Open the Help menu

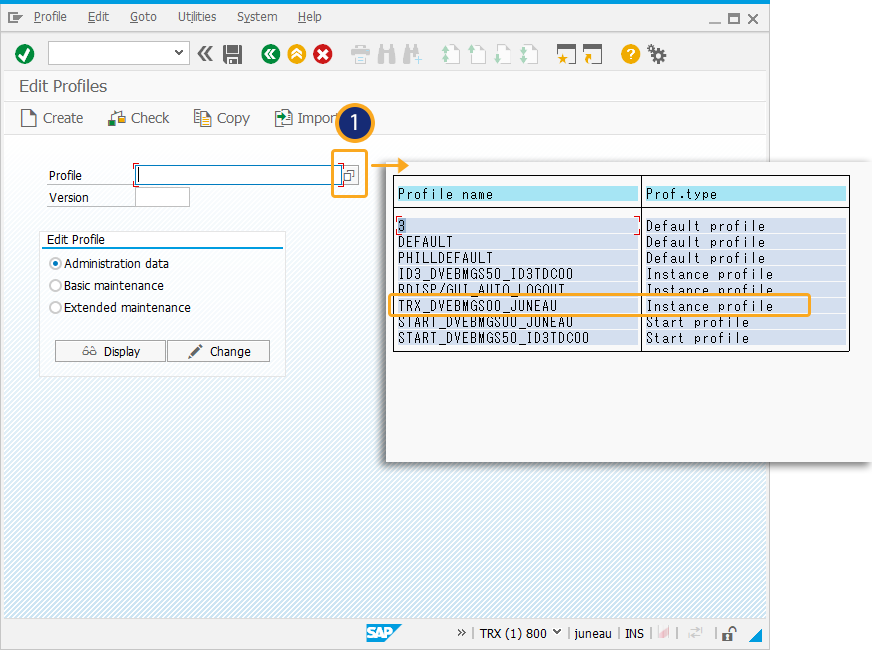[x=310, y=17]
